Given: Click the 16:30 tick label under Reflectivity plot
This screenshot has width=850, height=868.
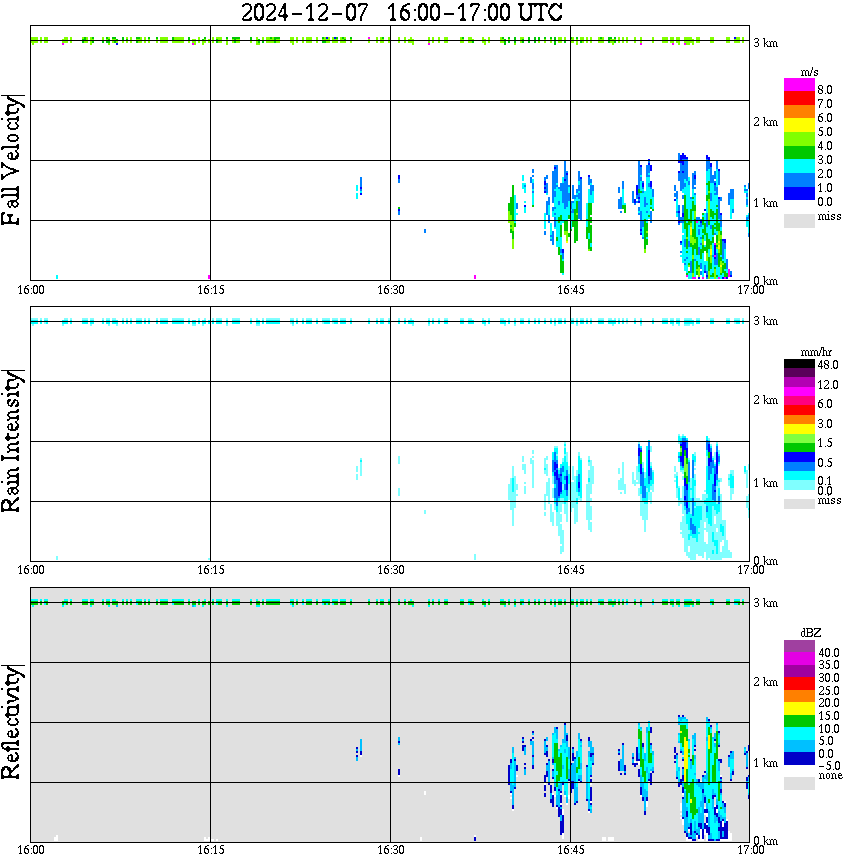Looking at the screenshot, I should point(390,850).
